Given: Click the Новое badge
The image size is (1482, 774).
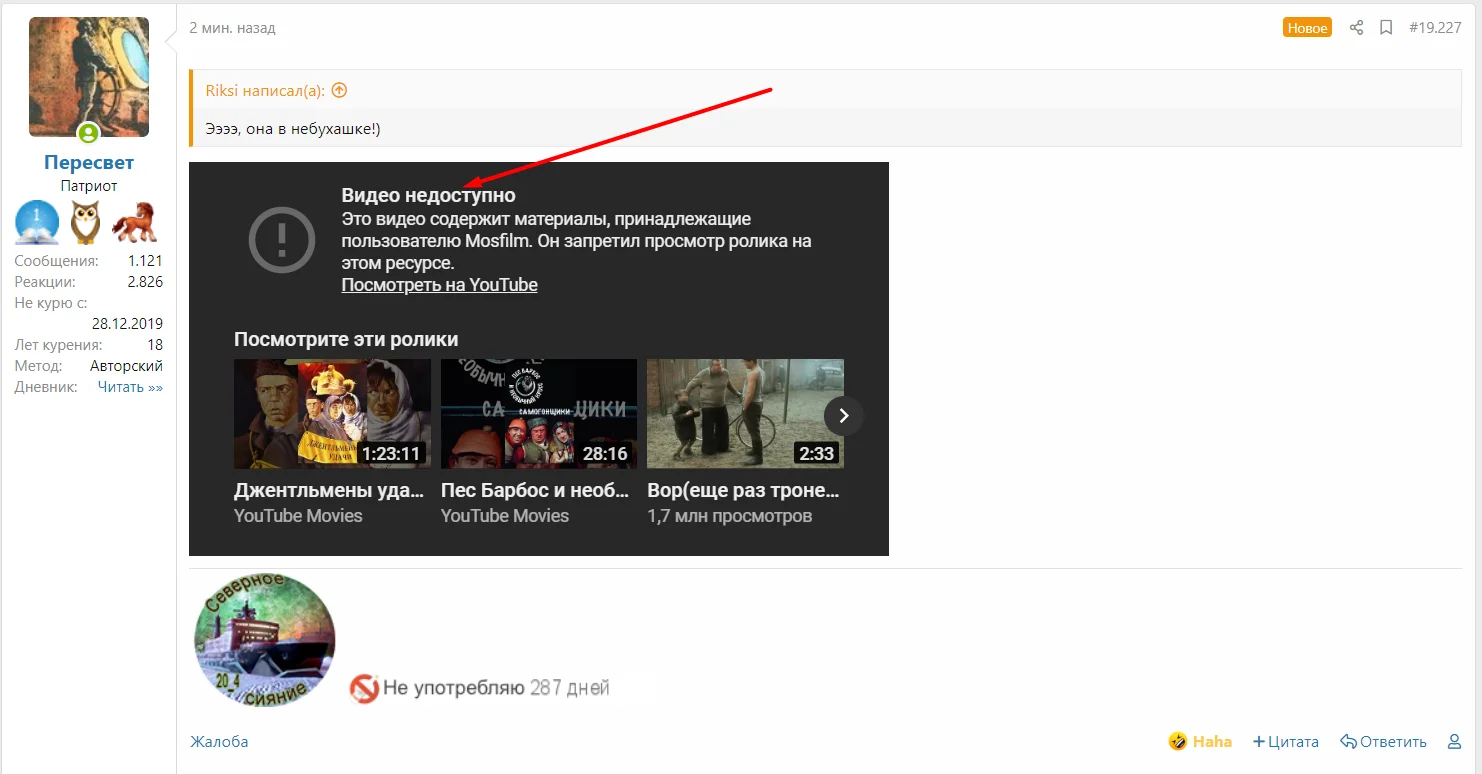Looking at the screenshot, I should click(x=1307, y=27).
